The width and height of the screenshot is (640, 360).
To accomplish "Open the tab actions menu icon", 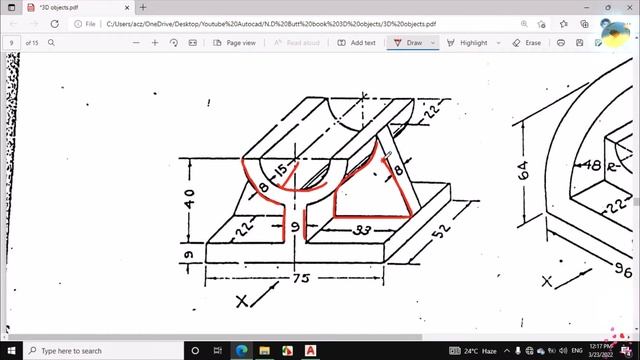I will click(11, 7).
